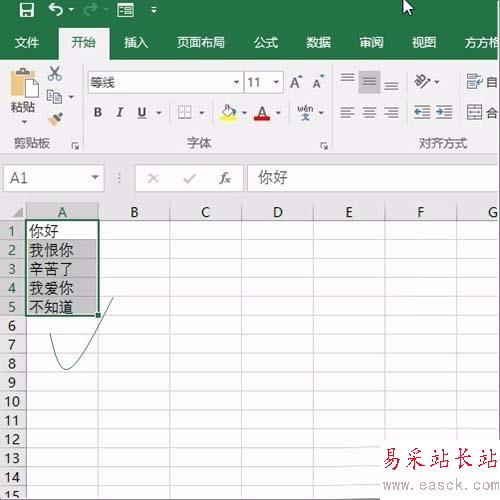Open the 等线 font name dropdown
Screen dimensions: 500x500
point(236,82)
